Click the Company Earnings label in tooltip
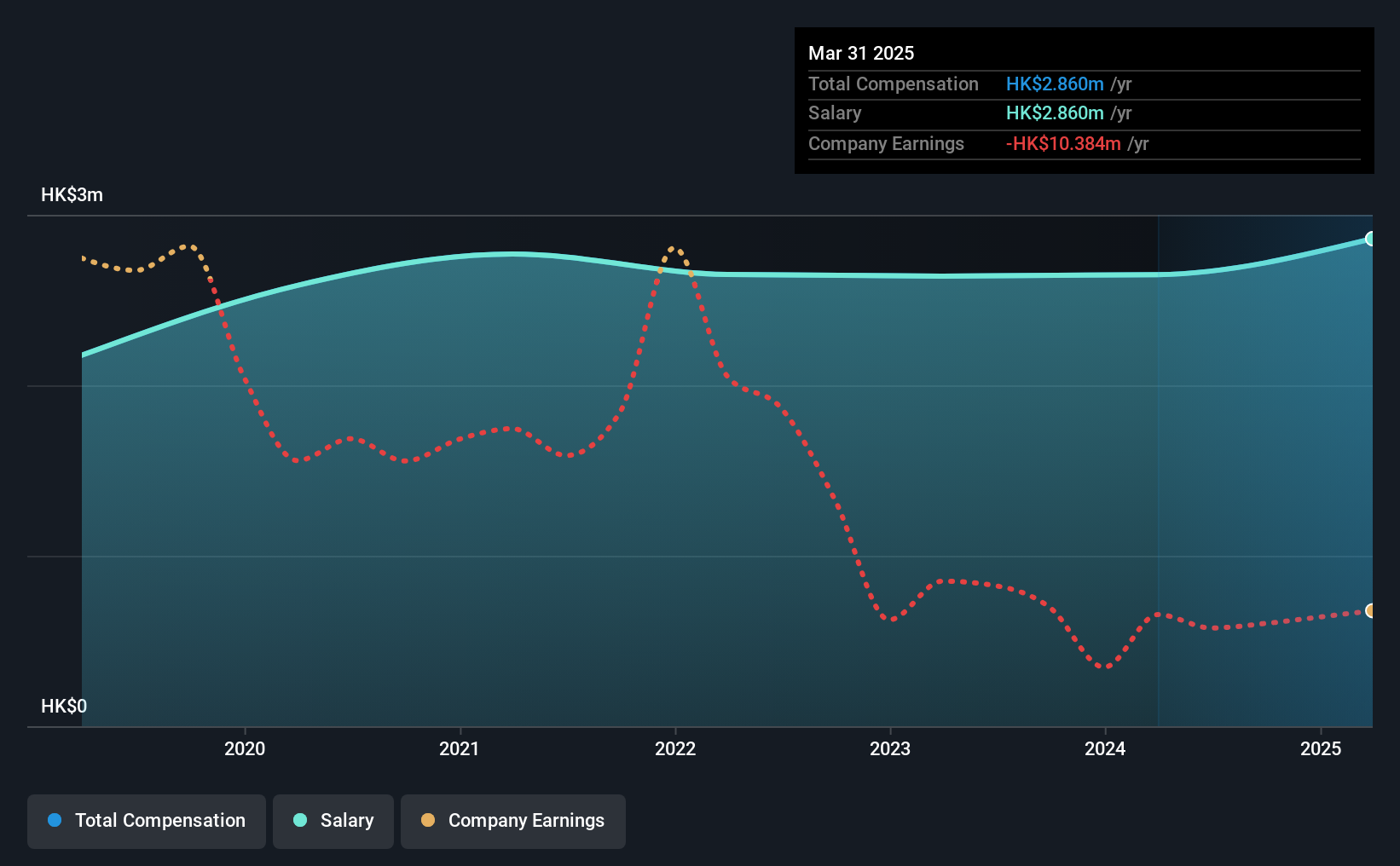The height and width of the screenshot is (866, 1400). click(886, 143)
